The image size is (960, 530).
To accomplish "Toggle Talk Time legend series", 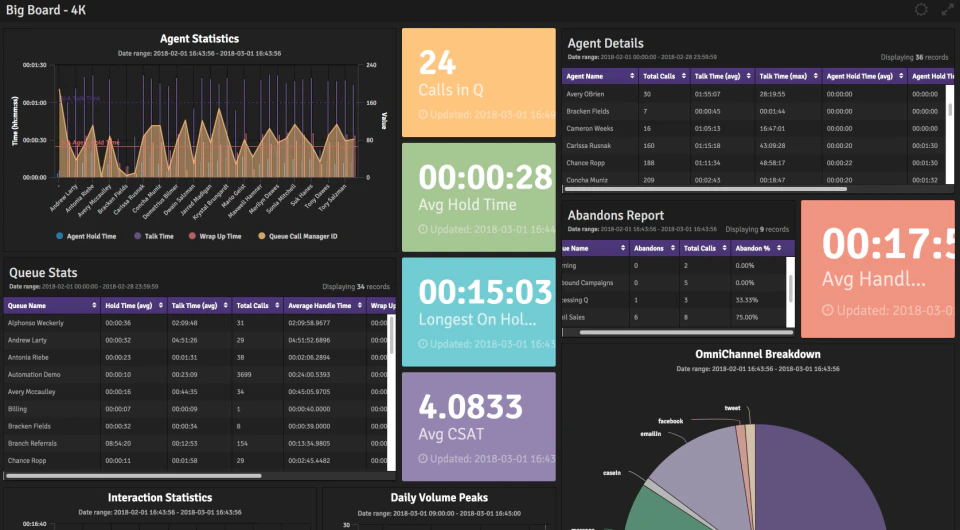I will coord(154,236).
